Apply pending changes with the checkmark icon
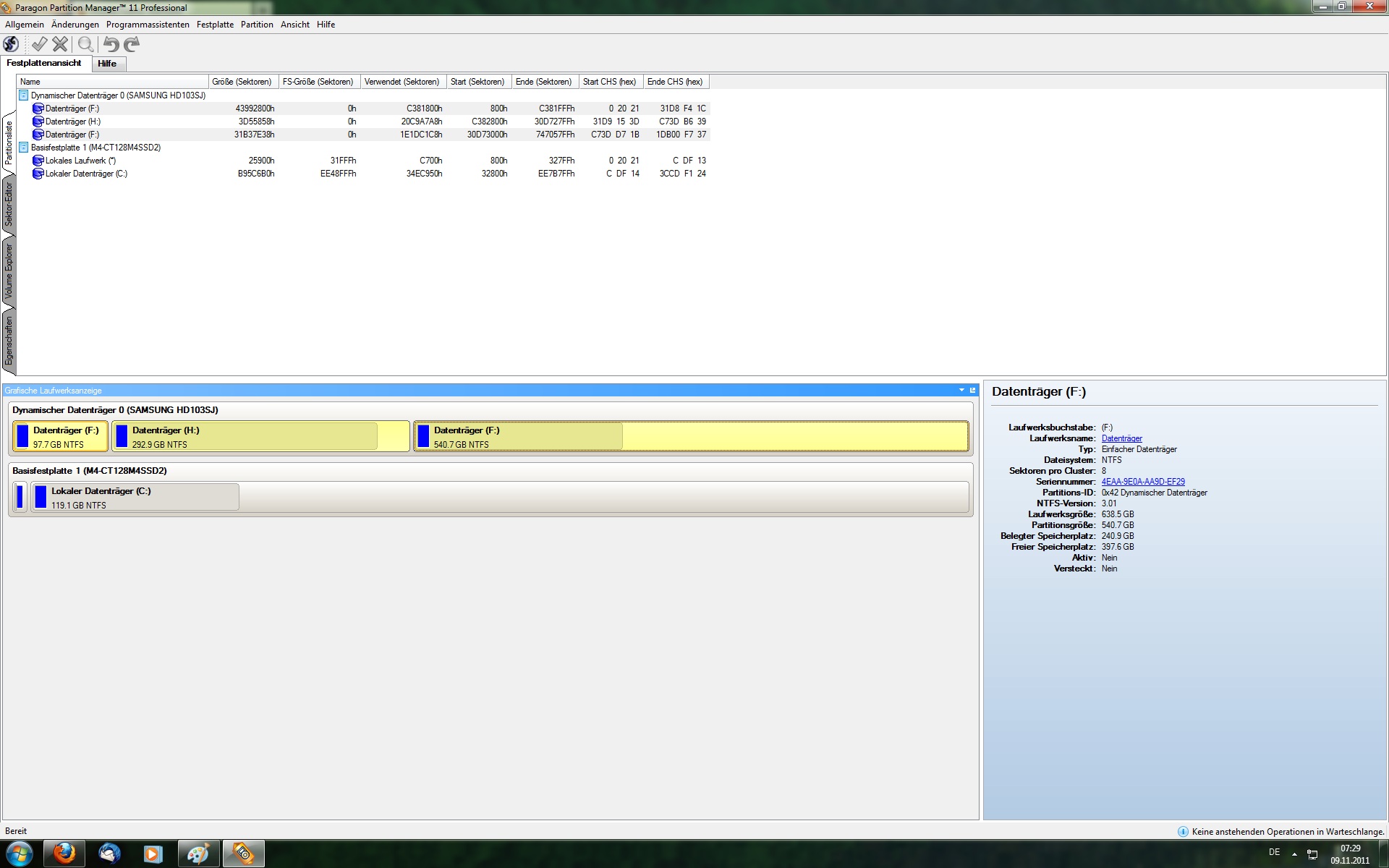This screenshot has height=868, width=1389. click(x=39, y=44)
